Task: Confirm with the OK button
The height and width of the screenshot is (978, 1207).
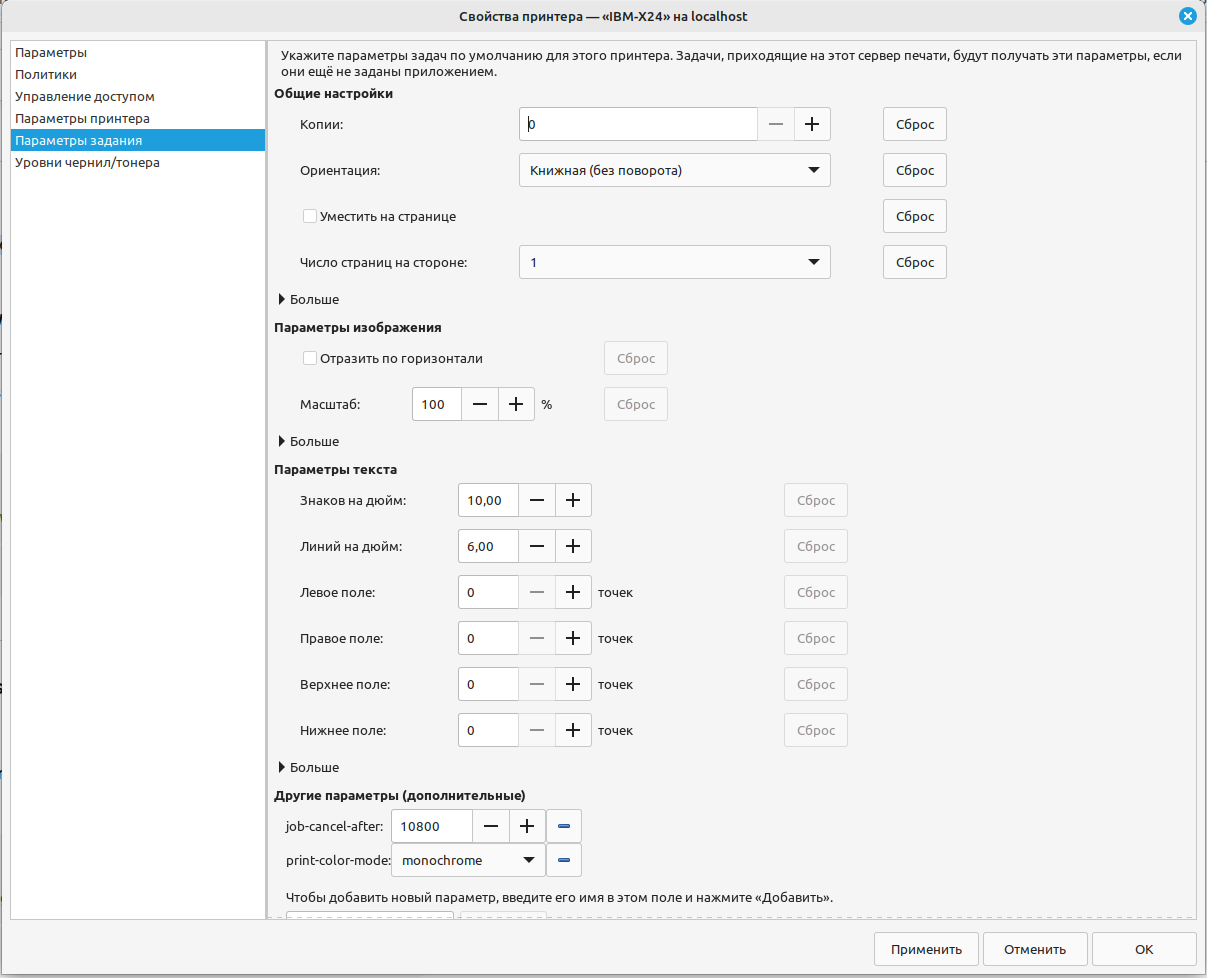Action: (1144, 949)
